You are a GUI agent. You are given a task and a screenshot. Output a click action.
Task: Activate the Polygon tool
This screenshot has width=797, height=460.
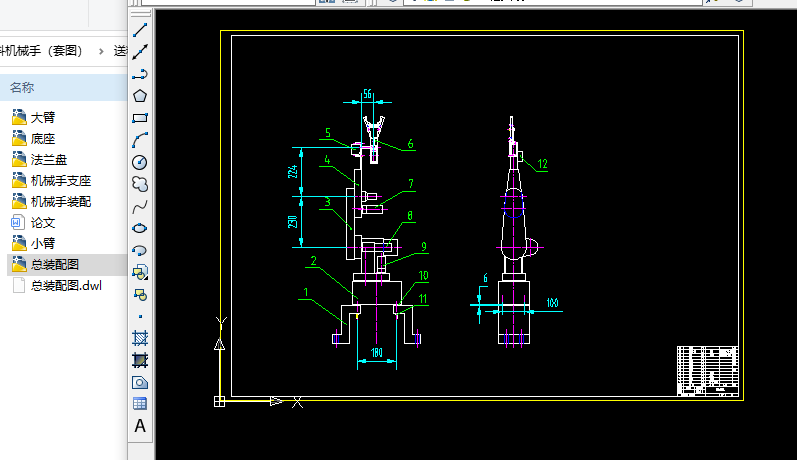click(140, 96)
